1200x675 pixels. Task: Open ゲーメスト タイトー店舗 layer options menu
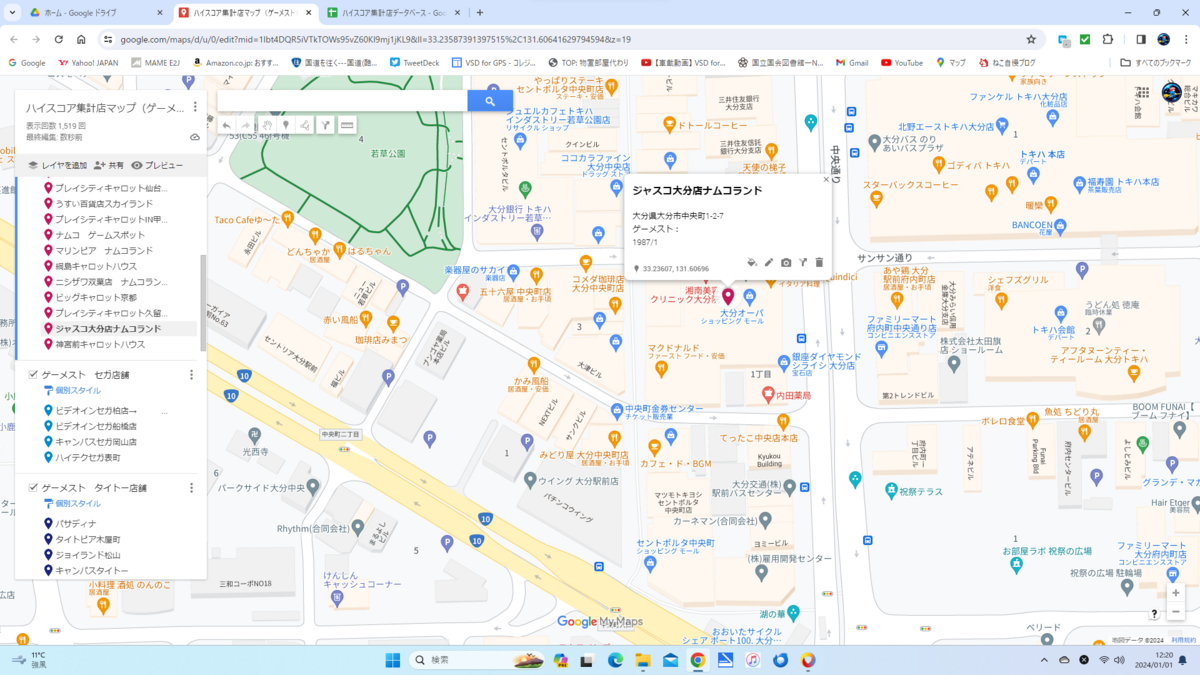pos(192,488)
